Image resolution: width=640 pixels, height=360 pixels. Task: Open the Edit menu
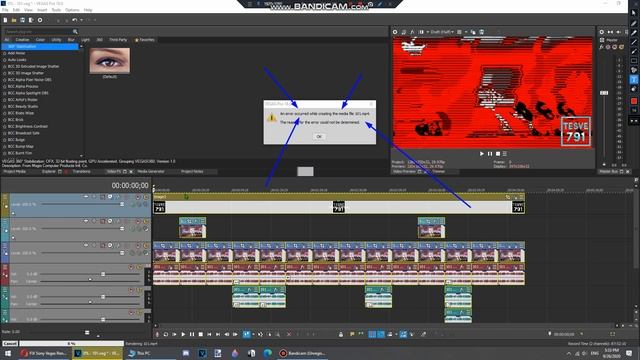click(16, 10)
